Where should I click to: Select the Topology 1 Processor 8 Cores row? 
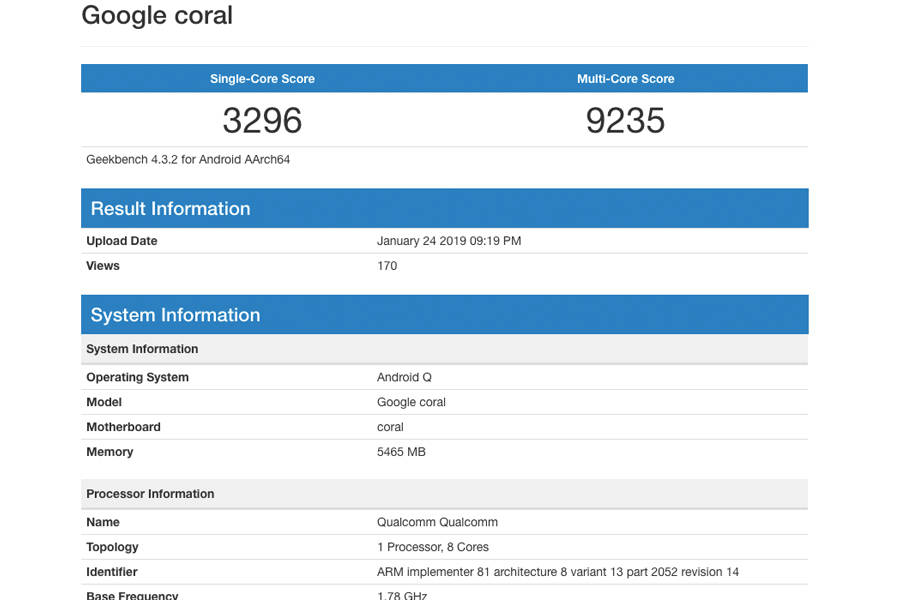(429, 547)
